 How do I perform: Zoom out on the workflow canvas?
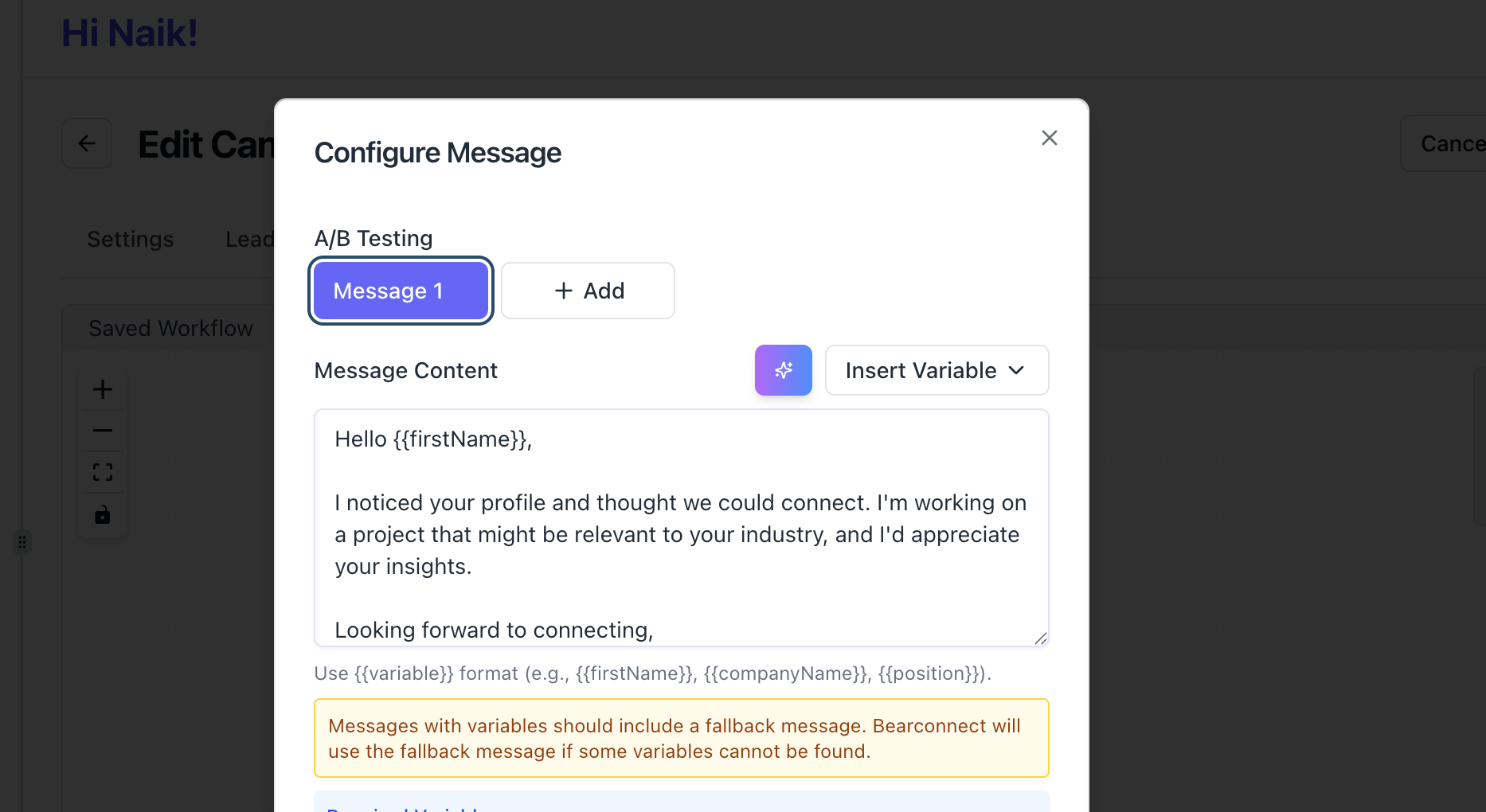[103, 431]
